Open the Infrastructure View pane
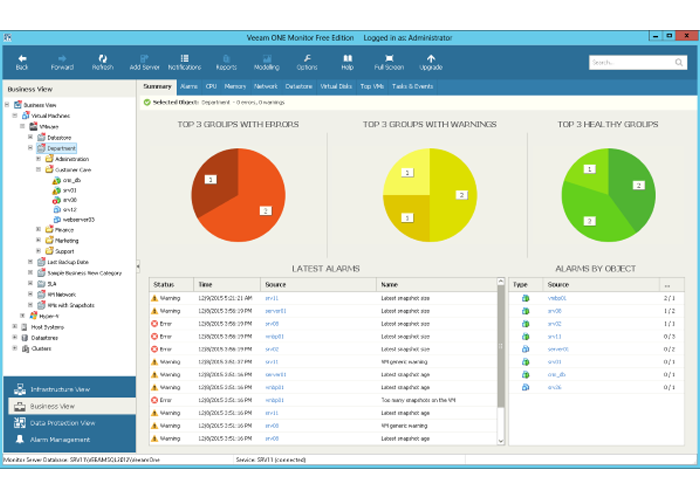The width and height of the screenshot is (700, 500). [70, 389]
